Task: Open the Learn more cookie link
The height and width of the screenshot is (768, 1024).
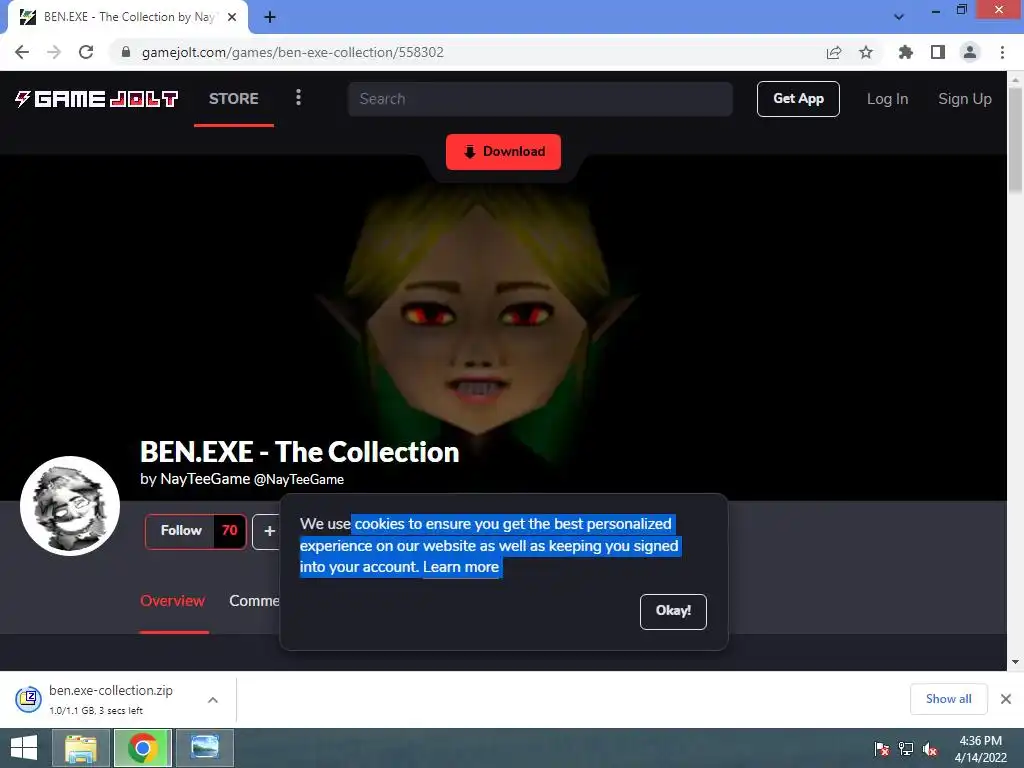Action: pyautogui.click(x=460, y=567)
